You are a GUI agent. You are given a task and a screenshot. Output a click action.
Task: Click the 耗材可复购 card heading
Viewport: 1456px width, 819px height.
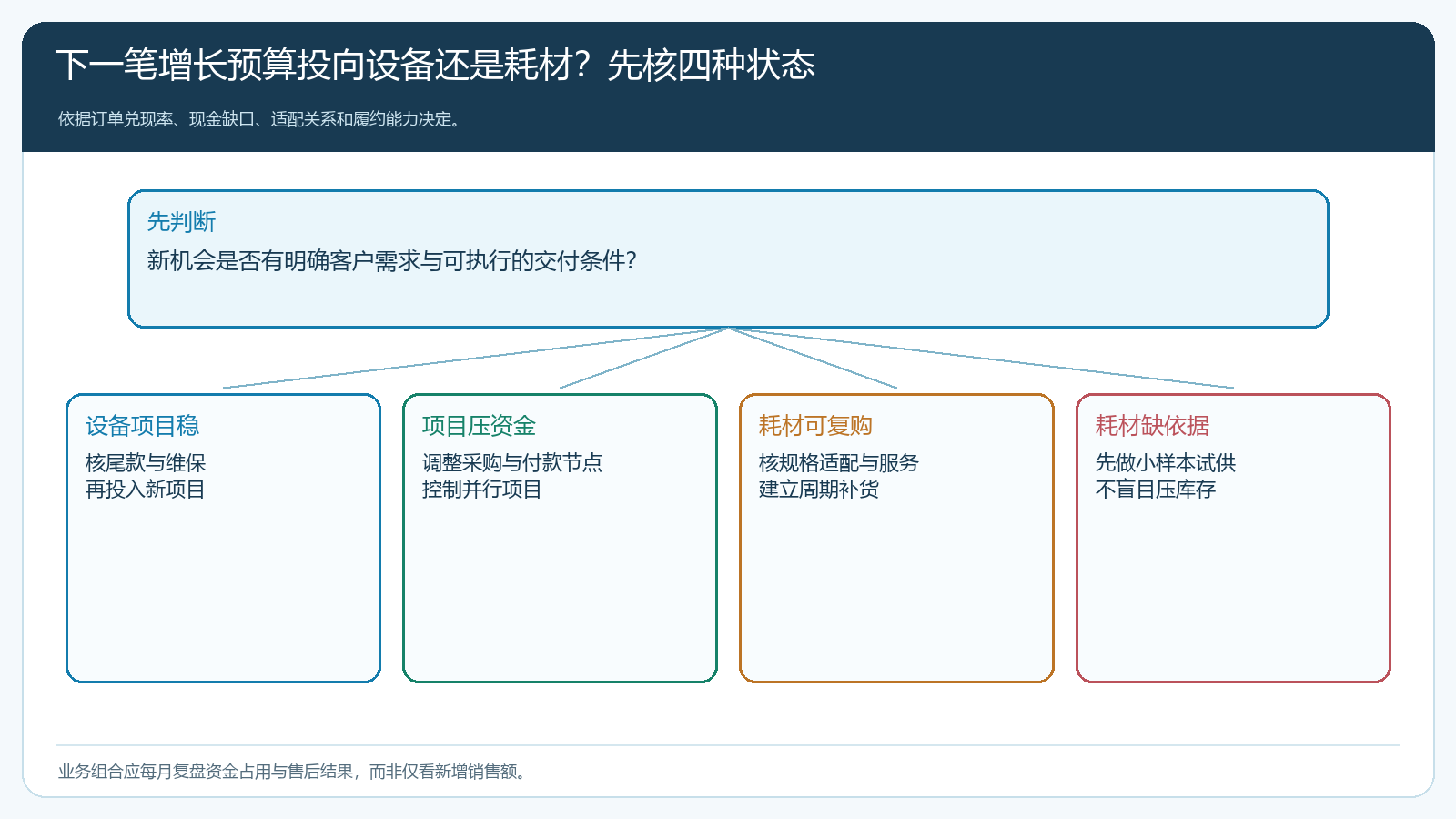coord(815,425)
